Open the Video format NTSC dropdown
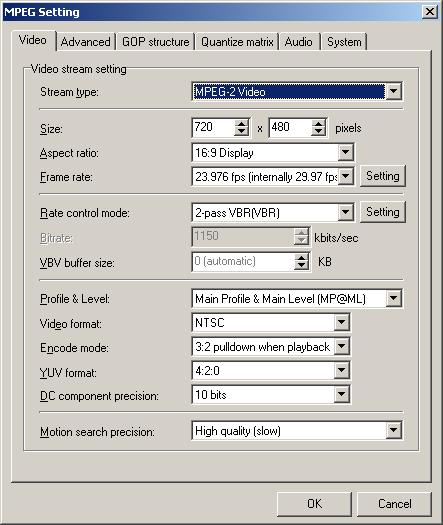 pyautogui.click(x=342, y=322)
